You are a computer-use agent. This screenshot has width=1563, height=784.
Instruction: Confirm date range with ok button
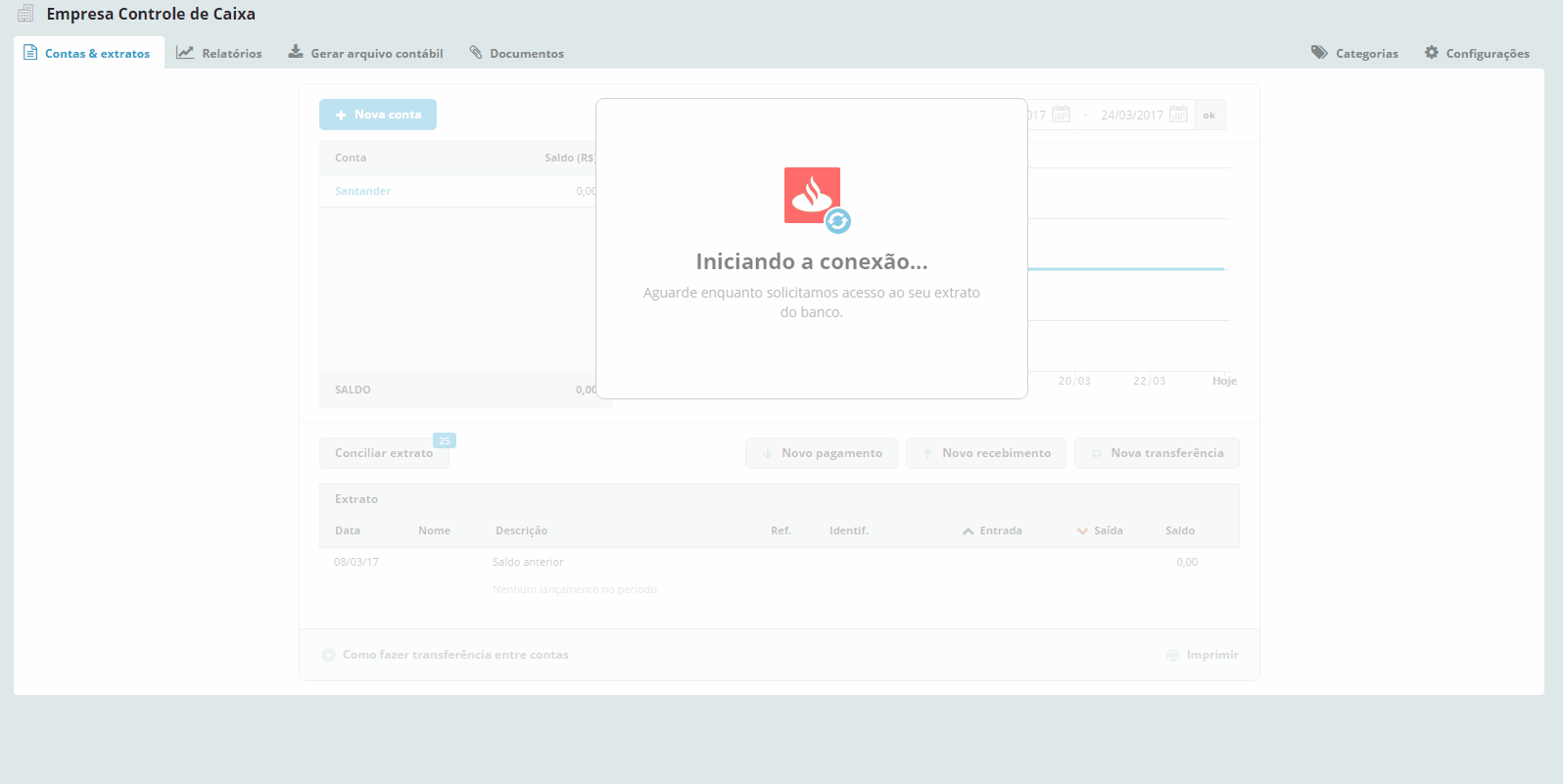pyautogui.click(x=1209, y=115)
